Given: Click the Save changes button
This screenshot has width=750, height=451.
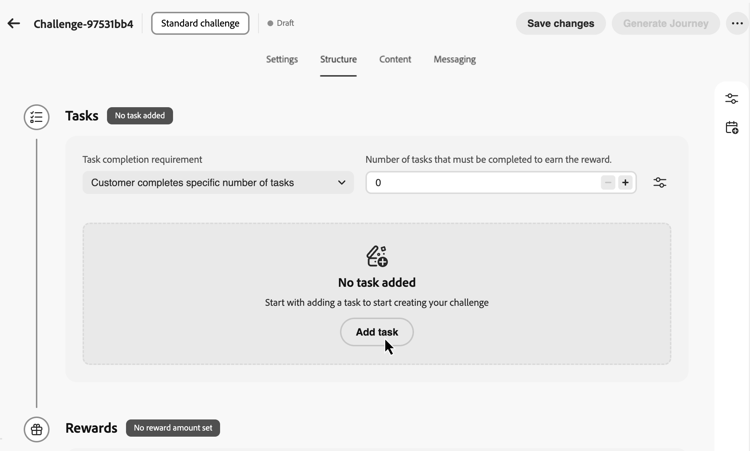Looking at the screenshot, I should click(x=561, y=23).
